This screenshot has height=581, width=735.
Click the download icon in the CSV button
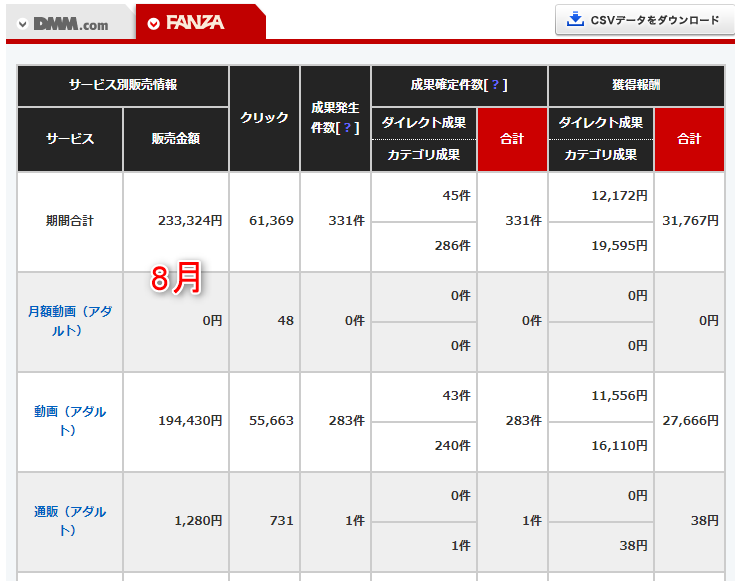pyautogui.click(x=574, y=20)
